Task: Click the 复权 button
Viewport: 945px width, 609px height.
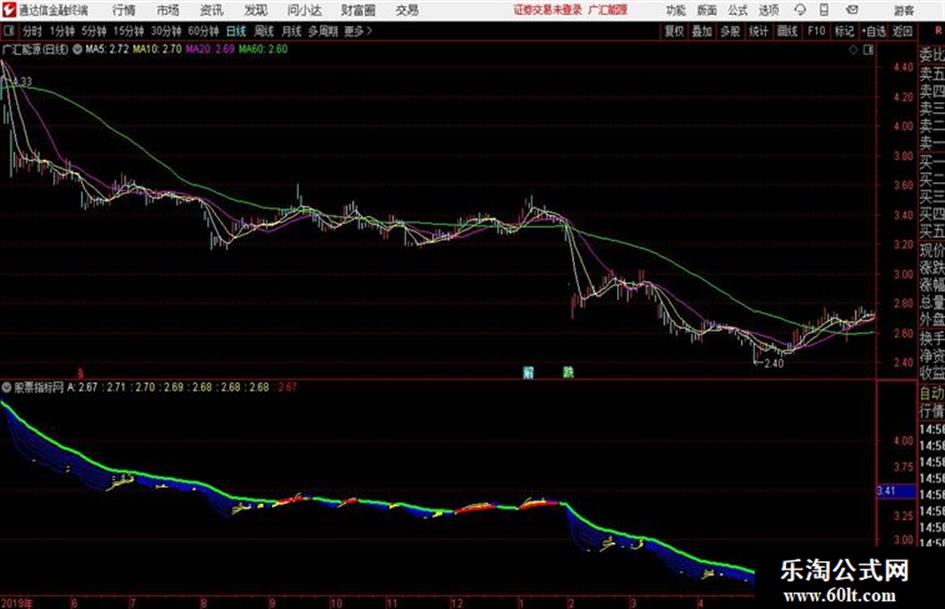Action: tap(674, 31)
